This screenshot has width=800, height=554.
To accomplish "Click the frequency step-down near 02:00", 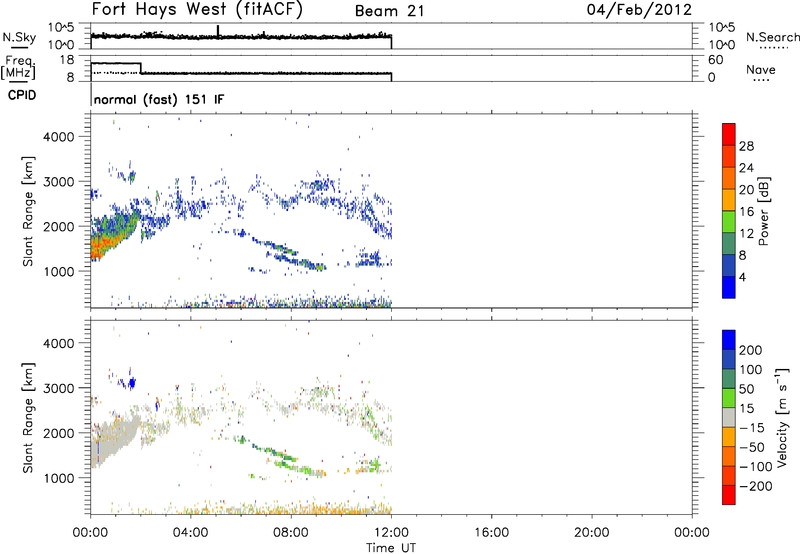I will tap(141, 68).
